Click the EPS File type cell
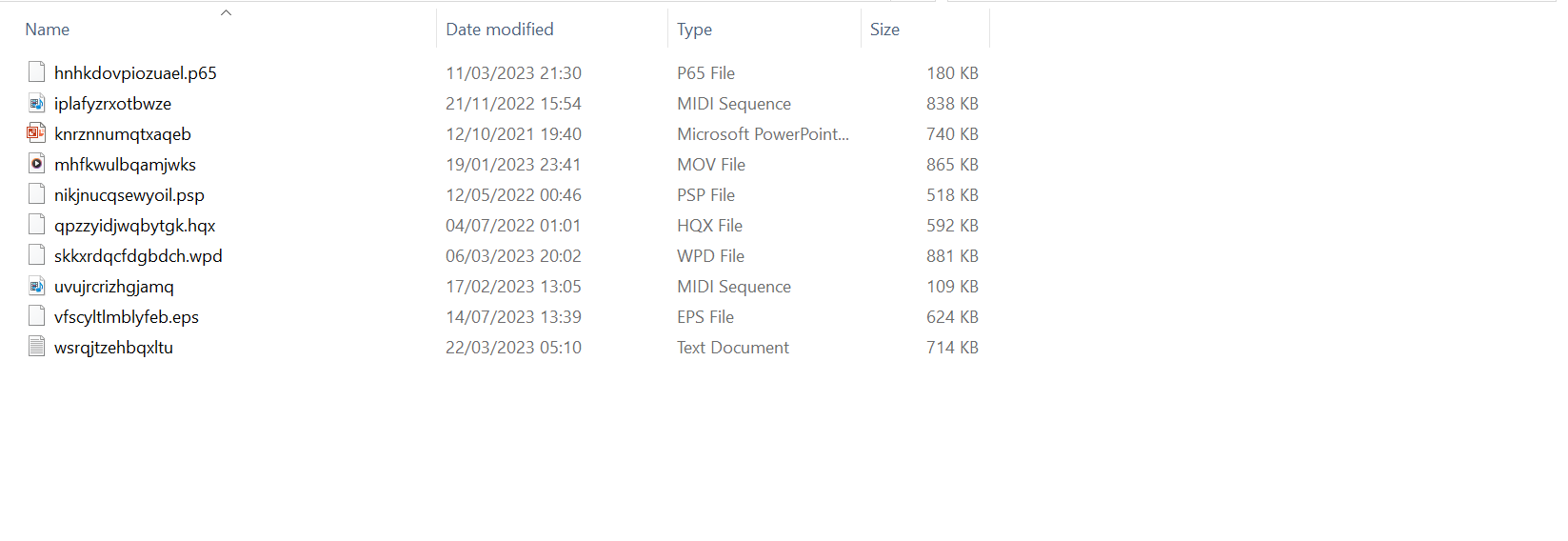Viewport: 1568px width, 541px height. (705, 317)
